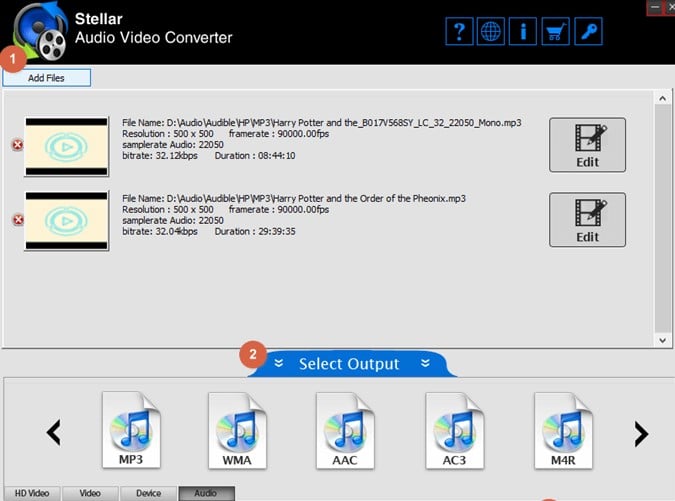This screenshot has width=675, height=501.
Task: Remove the B017V568SY mp3 file with red X
Action: click(x=18, y=145)
